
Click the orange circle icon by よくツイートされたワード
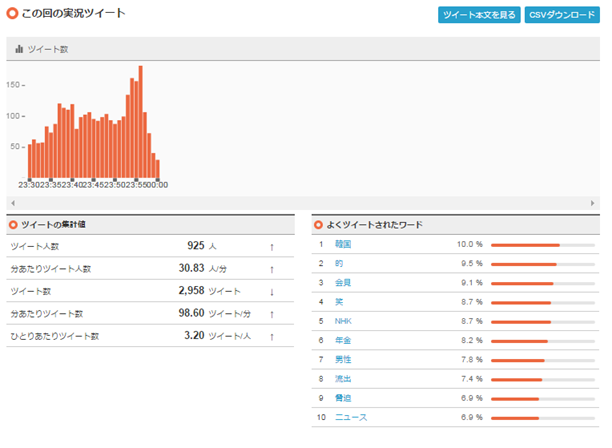coord(318,225)
